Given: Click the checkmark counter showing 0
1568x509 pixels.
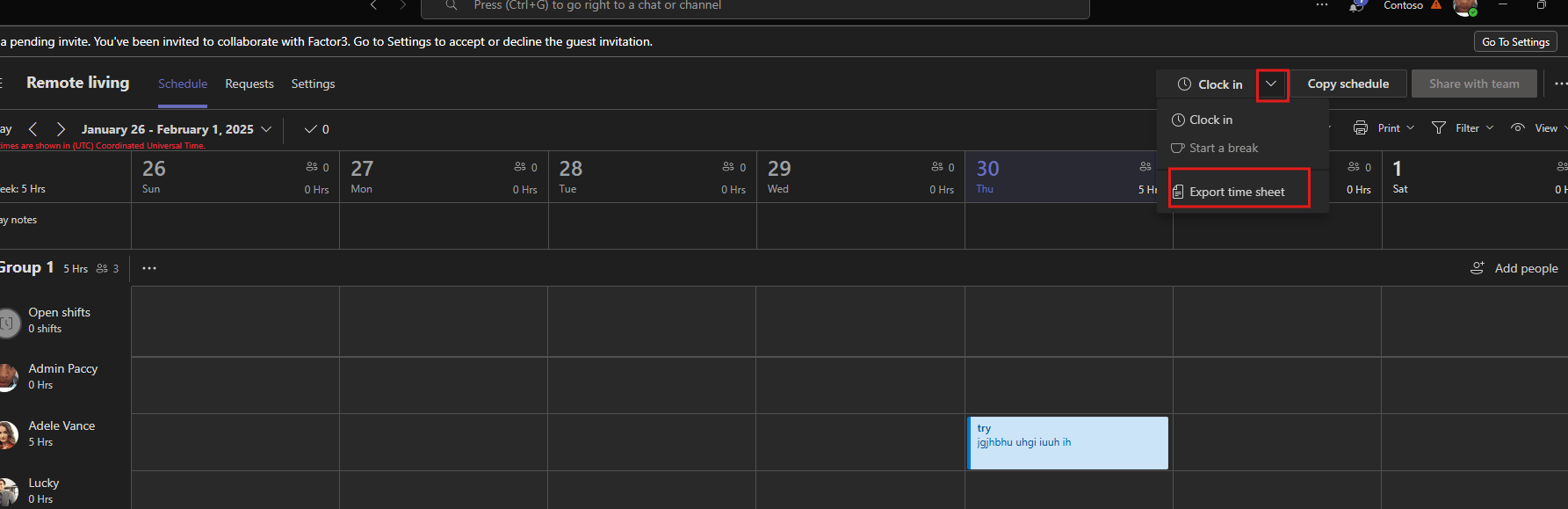Looking at the screenshot, I should point(317,129).
